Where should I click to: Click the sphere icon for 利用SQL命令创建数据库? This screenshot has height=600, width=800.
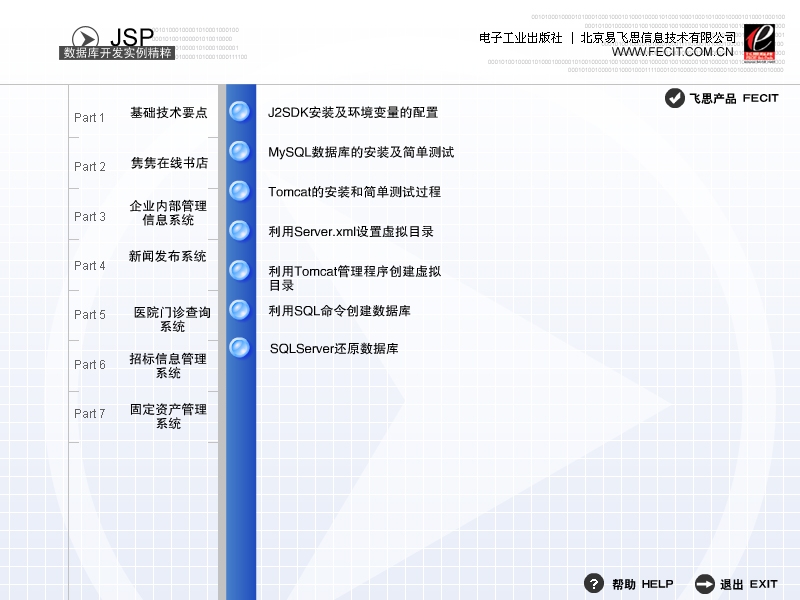click(x=240, y=310)
